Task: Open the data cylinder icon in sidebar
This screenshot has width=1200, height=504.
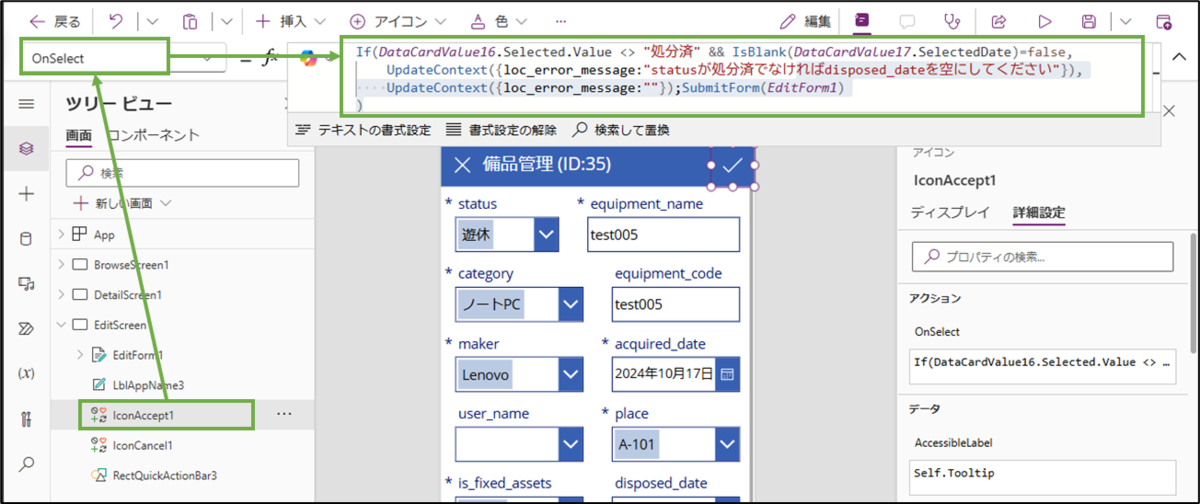Action: 26,239
